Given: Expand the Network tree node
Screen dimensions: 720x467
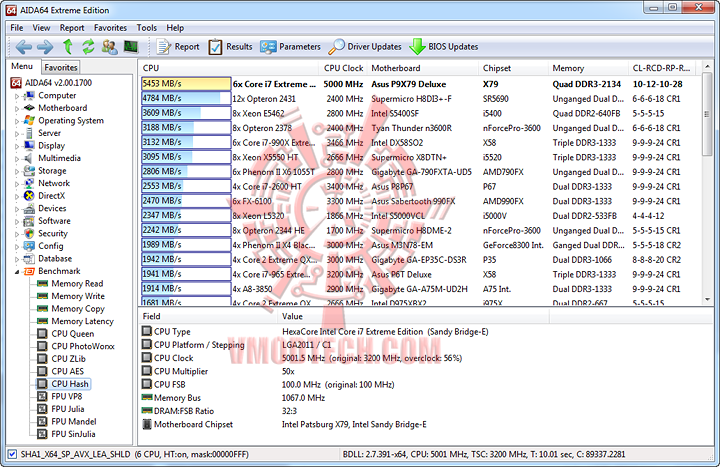Looking at the screenshot, I should 17,184.
